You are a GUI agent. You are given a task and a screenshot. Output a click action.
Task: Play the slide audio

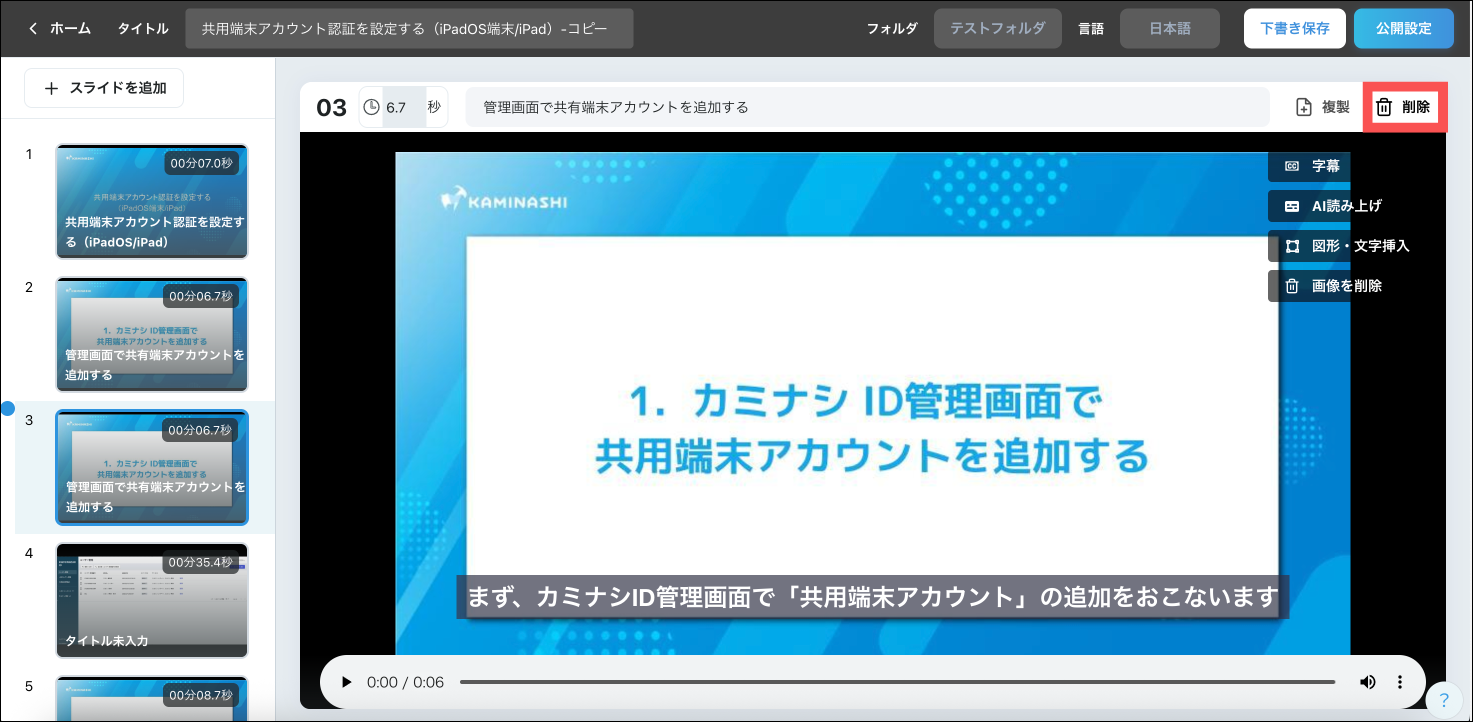[346, 682]
